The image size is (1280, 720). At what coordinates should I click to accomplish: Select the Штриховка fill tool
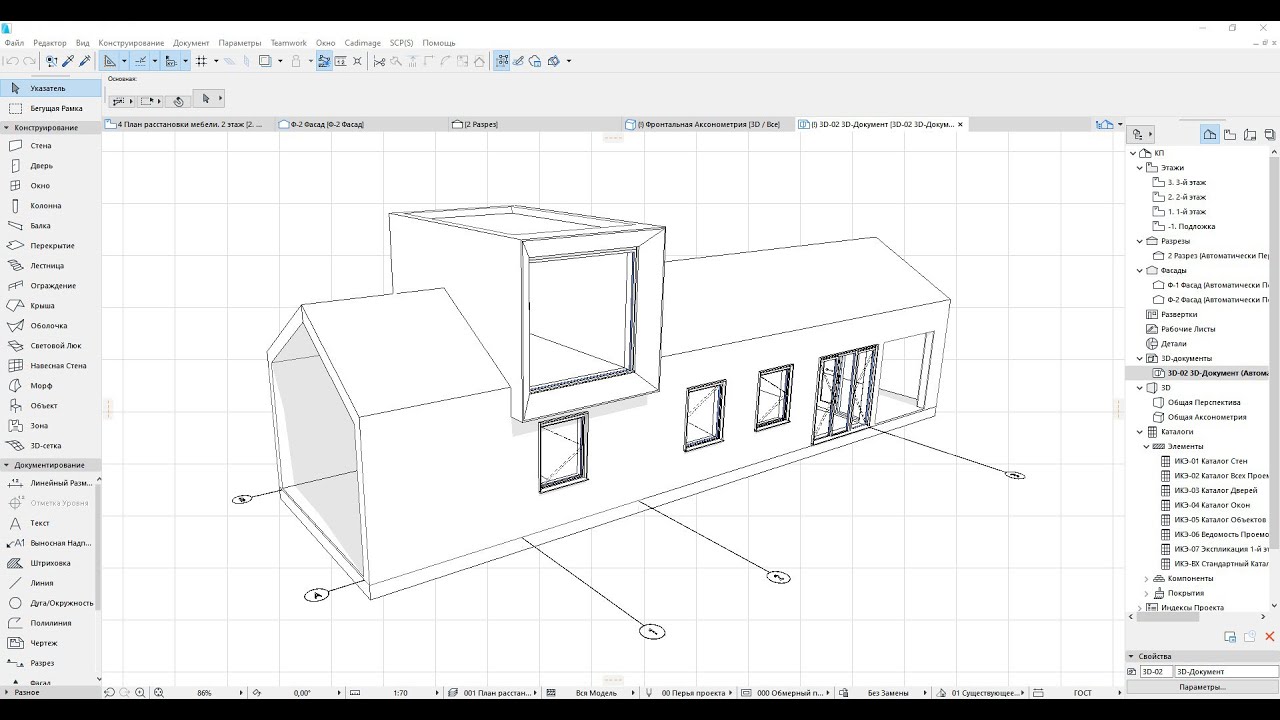tap(50, 563)
